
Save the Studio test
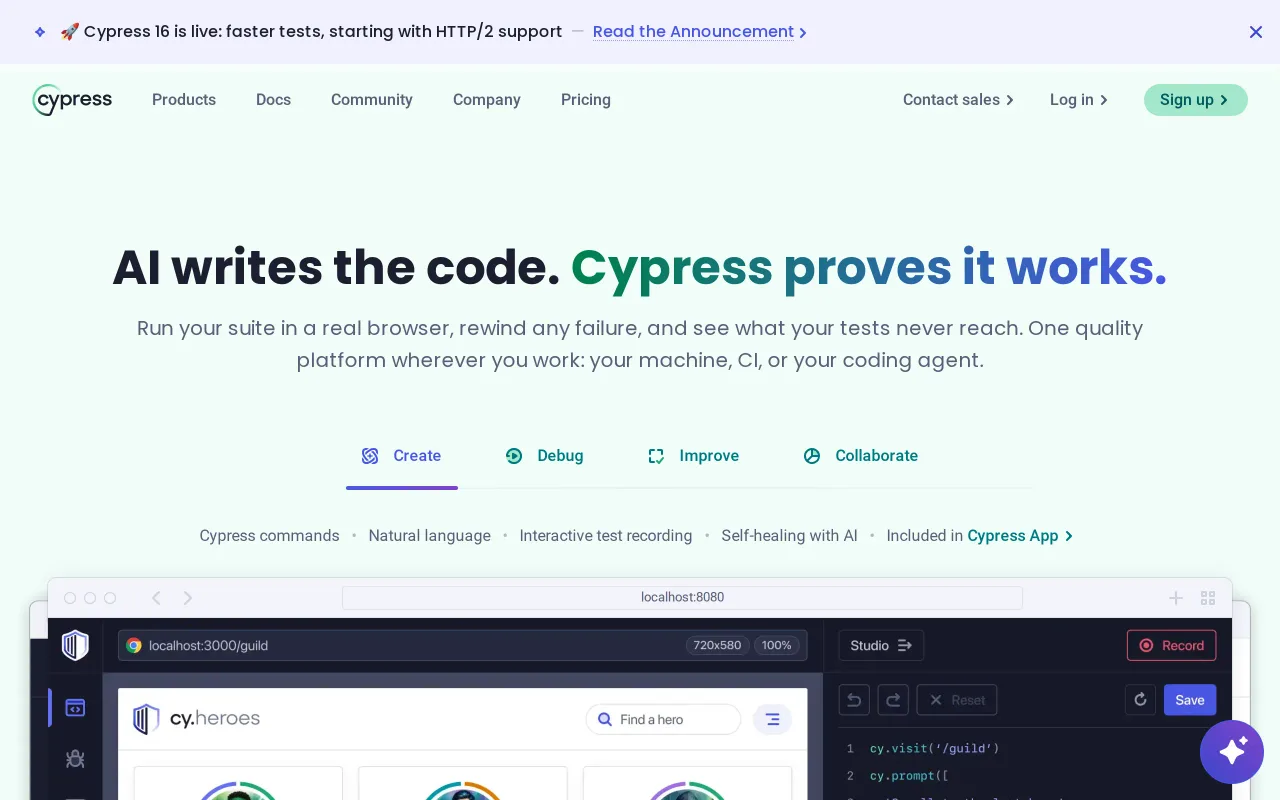pyautogui.click(x=1190, y=700)
